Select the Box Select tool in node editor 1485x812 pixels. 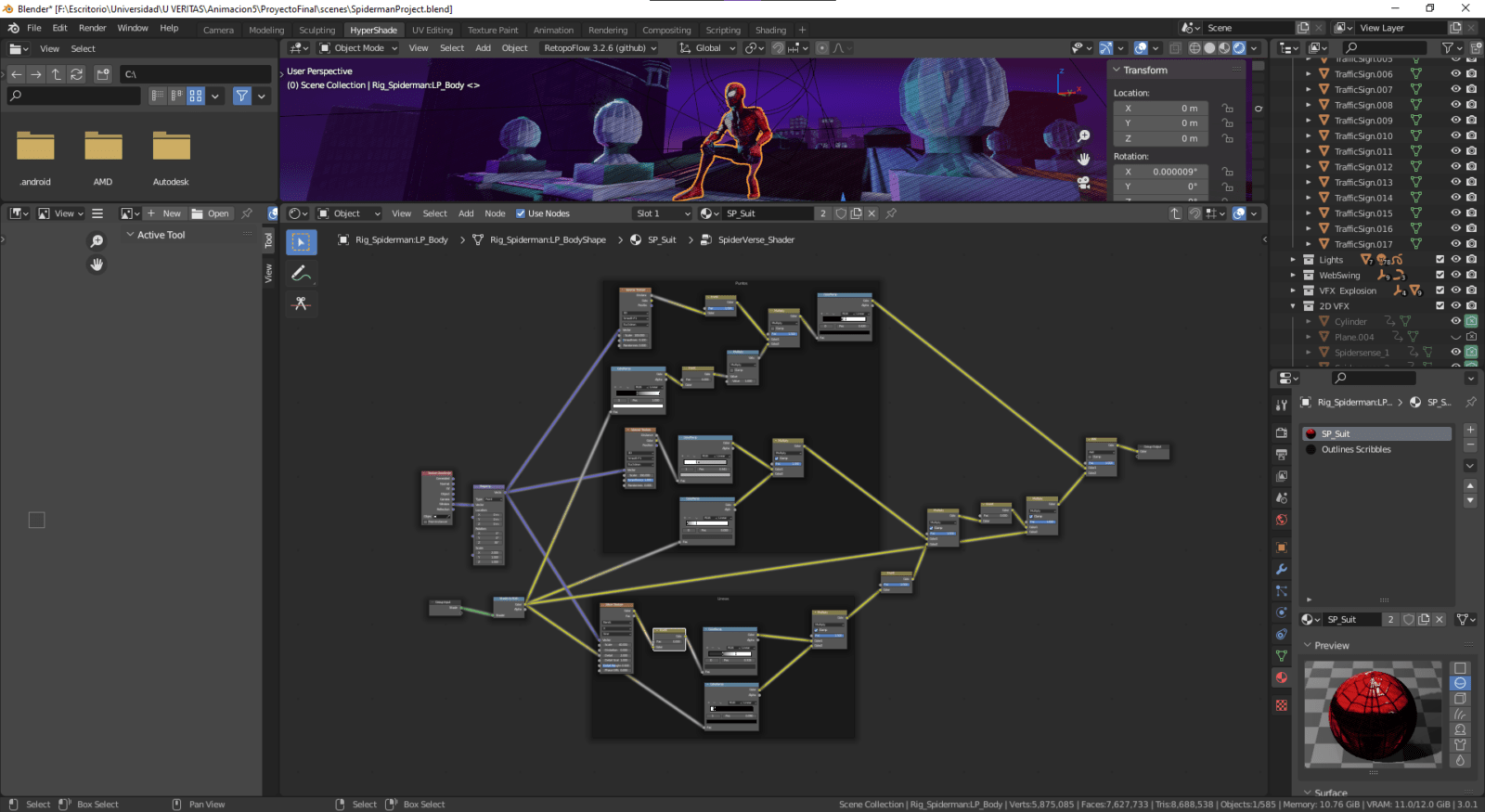point(301,242)
